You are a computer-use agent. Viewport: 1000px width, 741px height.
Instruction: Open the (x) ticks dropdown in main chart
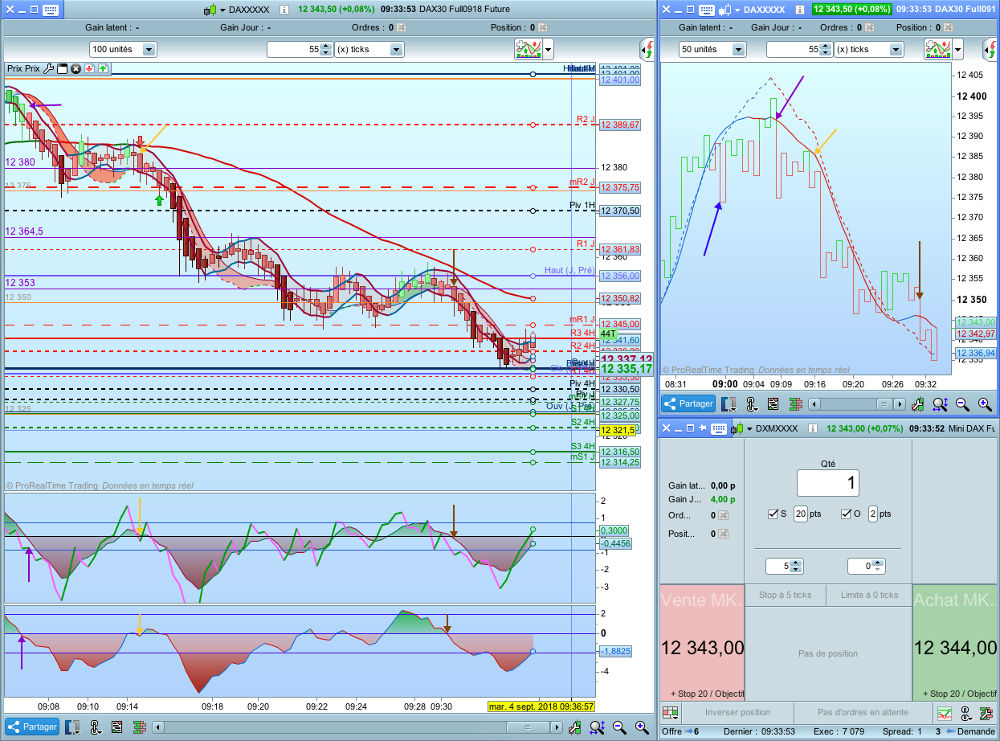pyautogui.click(x=396, y=49)
